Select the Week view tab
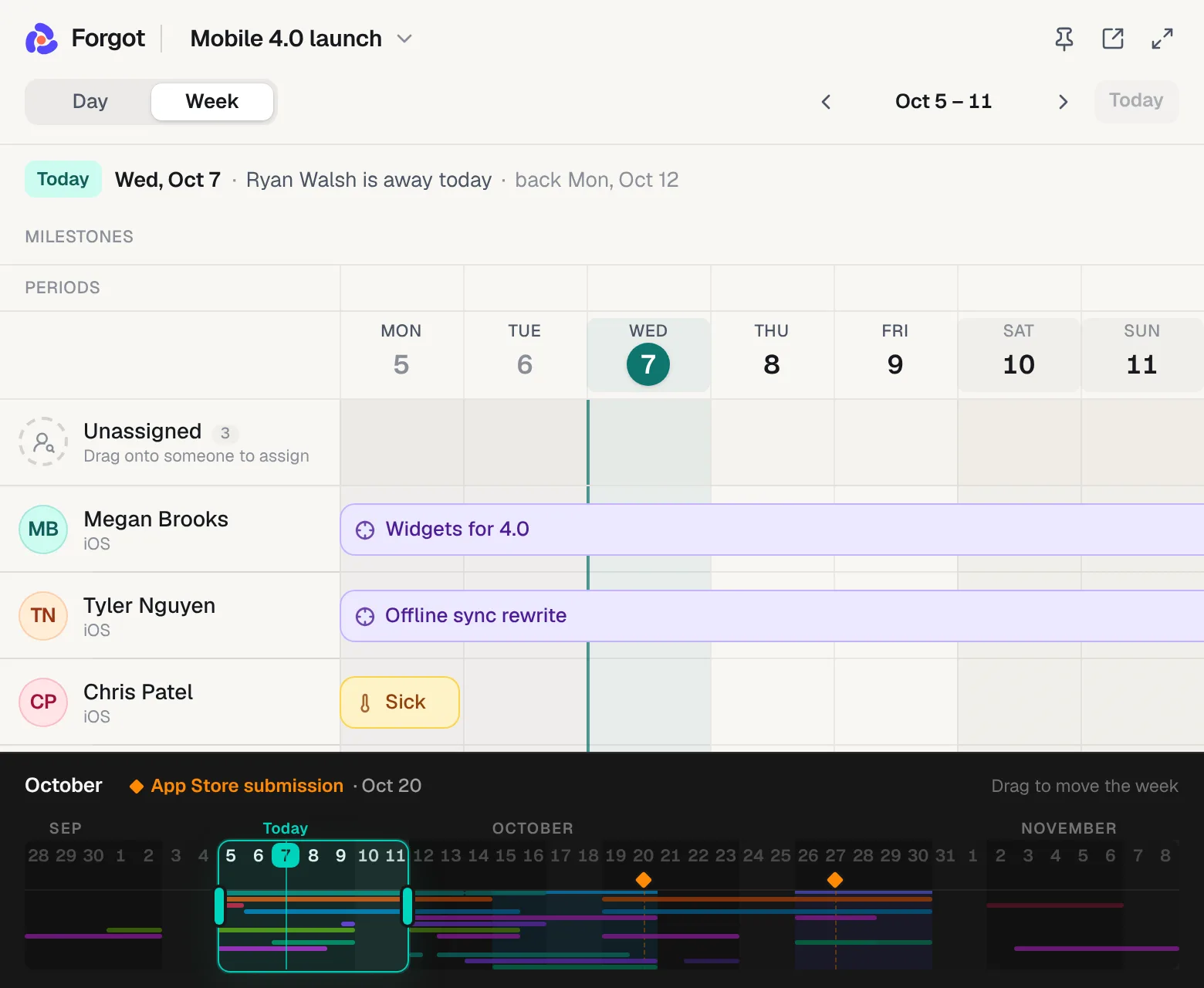The height and width of the screenshot is (988, 1204). [x=212, y=102]
